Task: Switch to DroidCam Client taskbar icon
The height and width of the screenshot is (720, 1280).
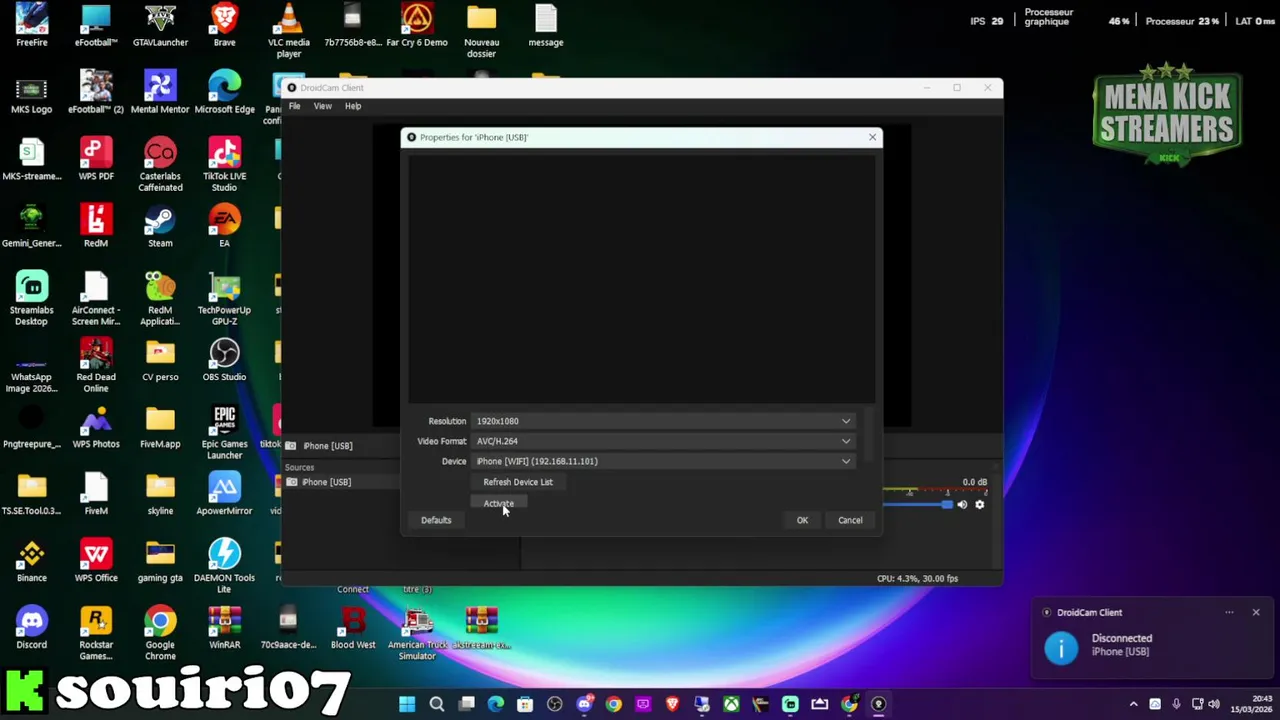Action: [879, 704]
